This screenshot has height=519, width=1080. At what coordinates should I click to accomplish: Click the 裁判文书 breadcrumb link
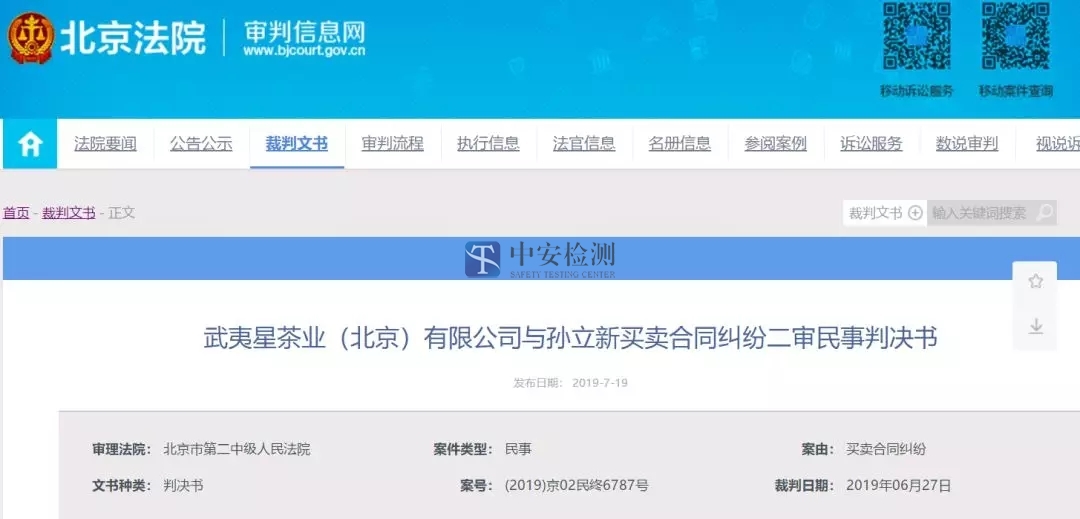click(x=69, y=213)
